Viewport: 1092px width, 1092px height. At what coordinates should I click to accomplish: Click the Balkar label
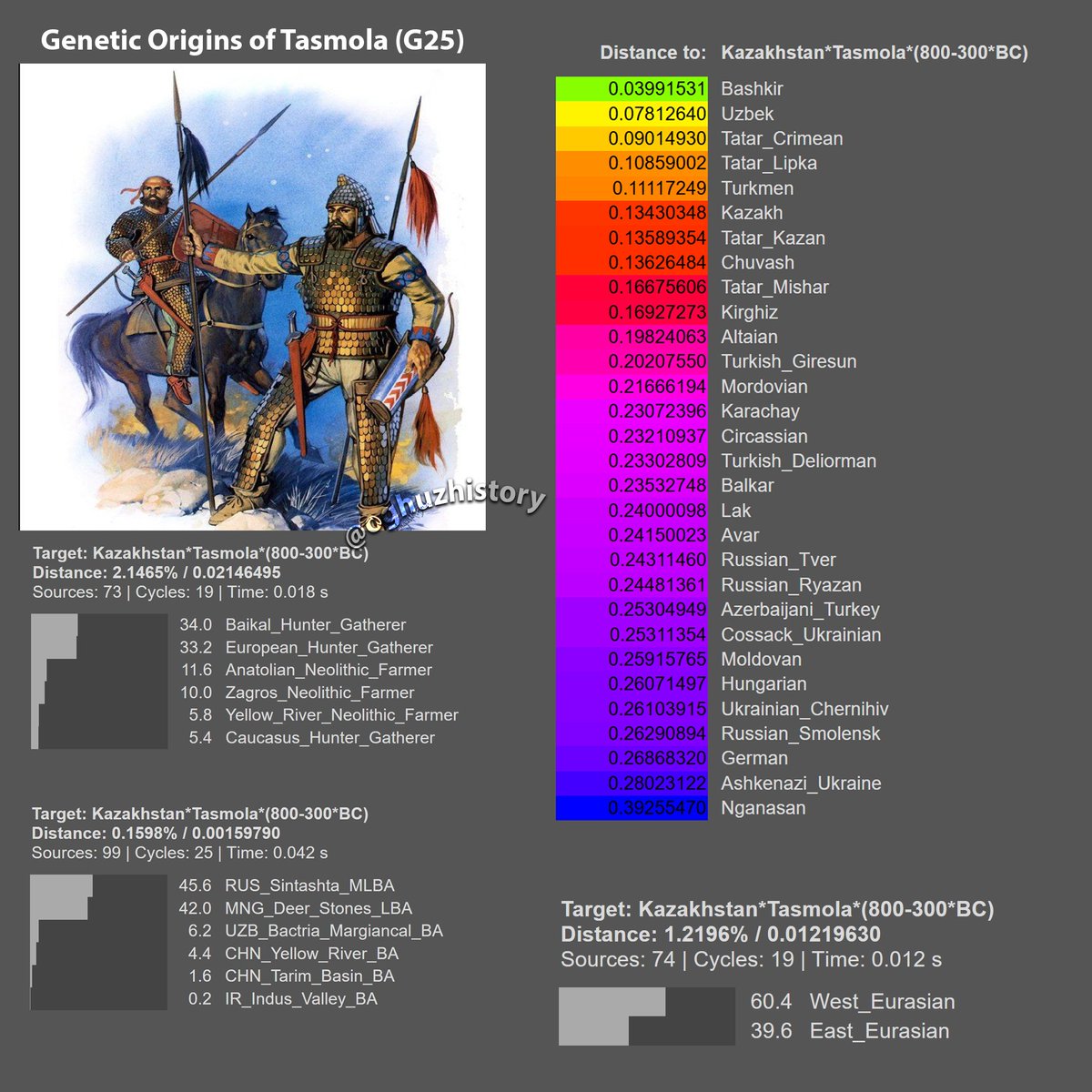pos(747,485)
